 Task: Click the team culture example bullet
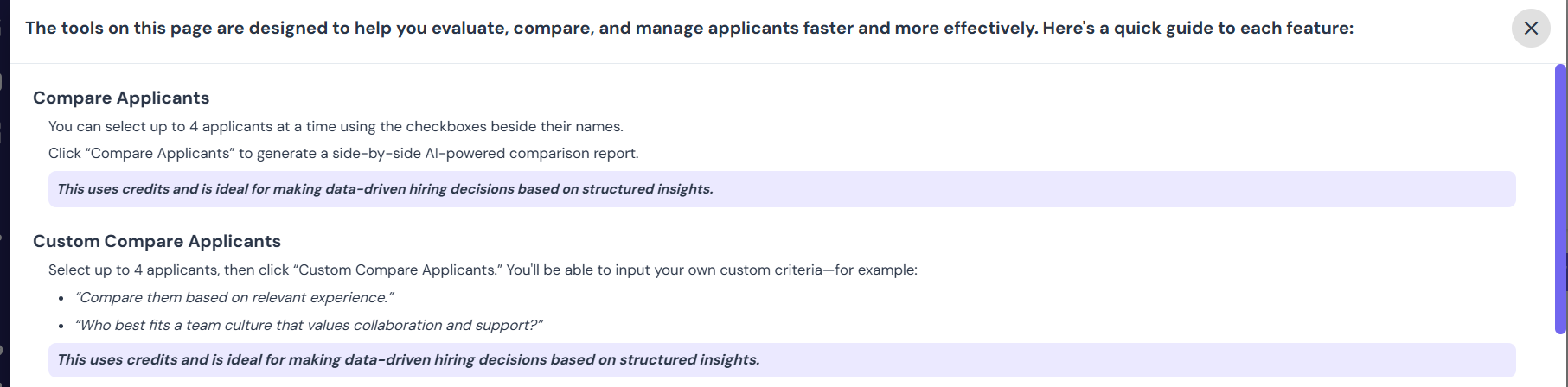309,325
